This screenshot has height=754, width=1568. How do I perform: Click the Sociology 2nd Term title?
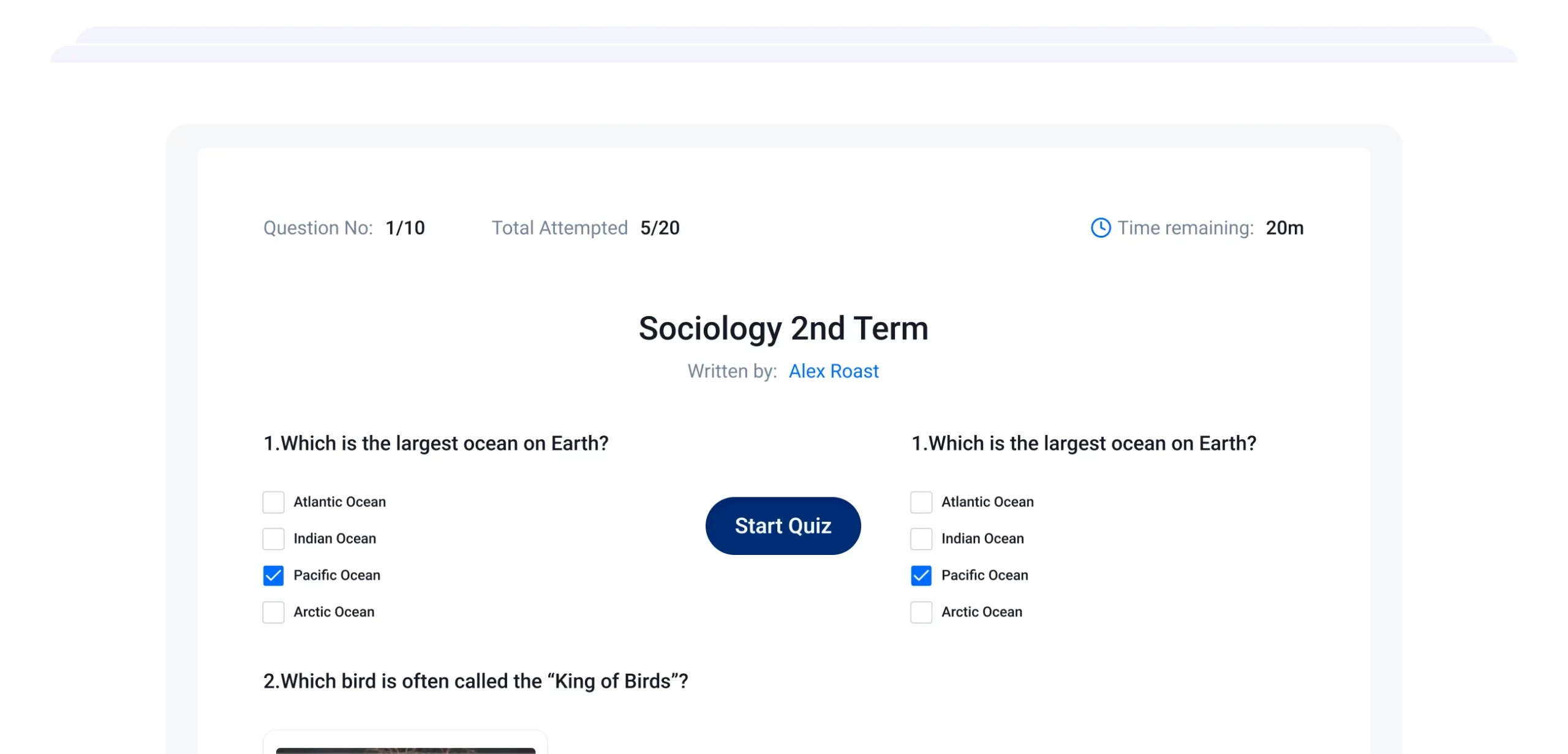click(783, 328)
